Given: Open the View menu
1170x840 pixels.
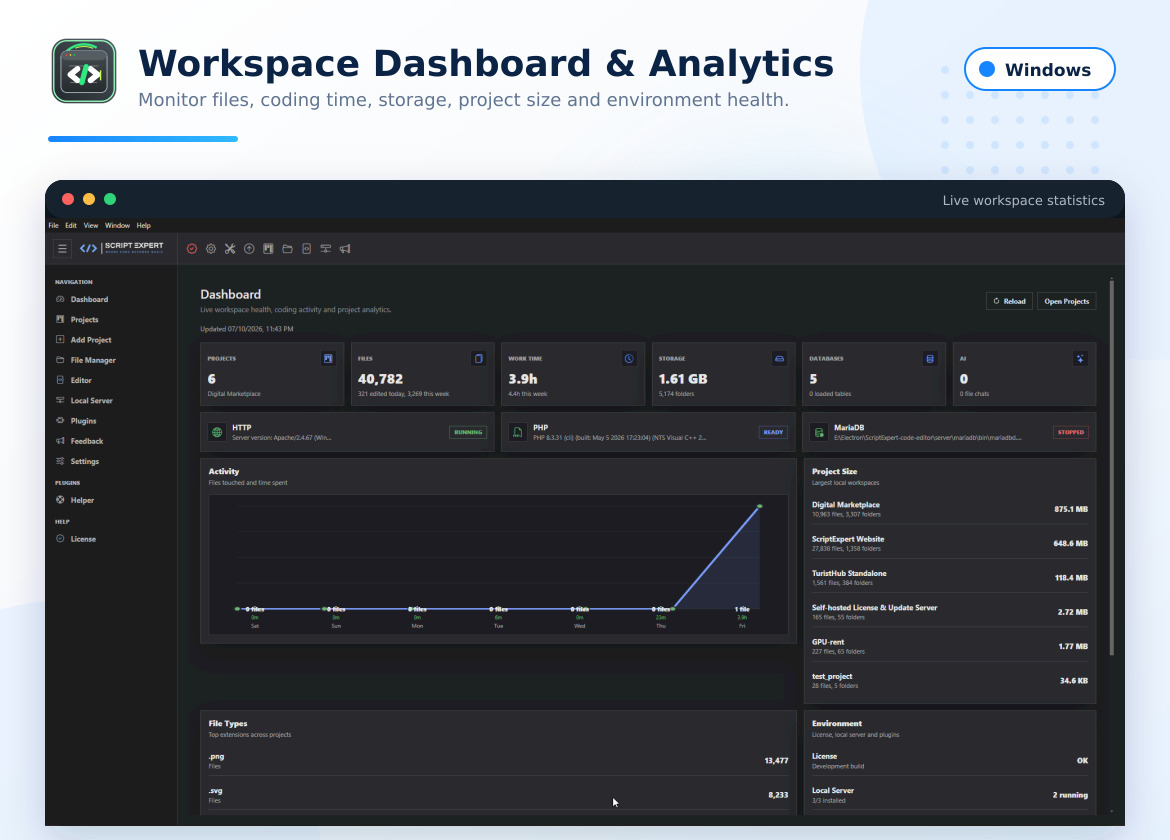Looking at the screenshot, I should [x=91, y=225].
